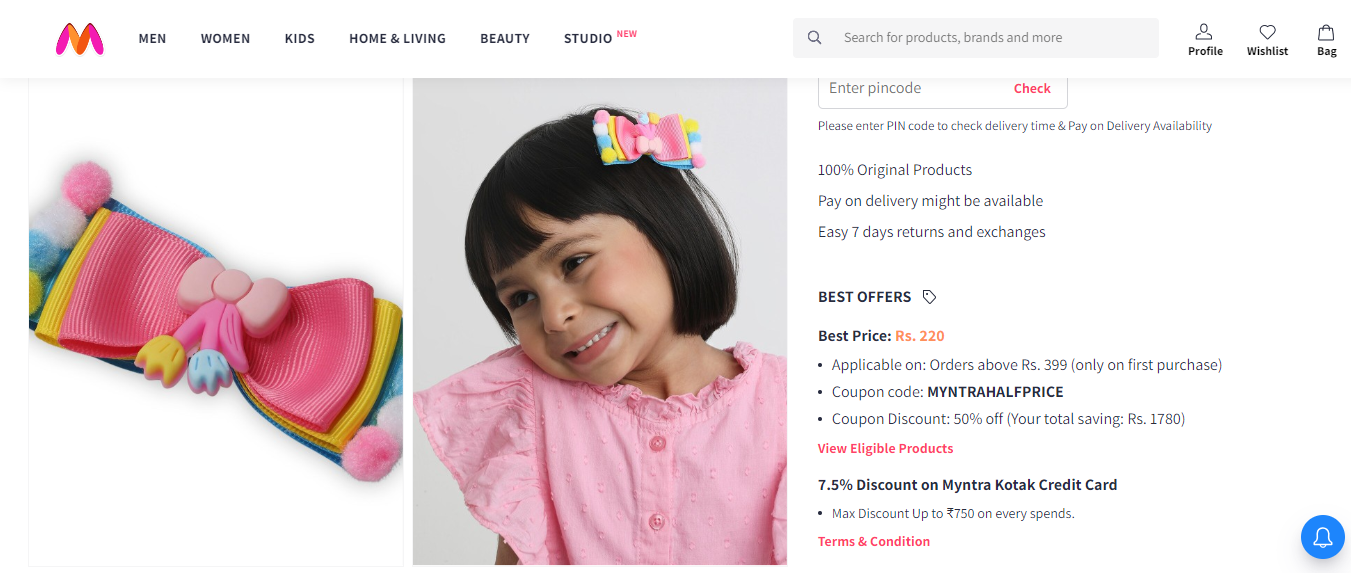Click the search magnifier icon
Screen dimensions: 1351x573
[x=815, y=38]
